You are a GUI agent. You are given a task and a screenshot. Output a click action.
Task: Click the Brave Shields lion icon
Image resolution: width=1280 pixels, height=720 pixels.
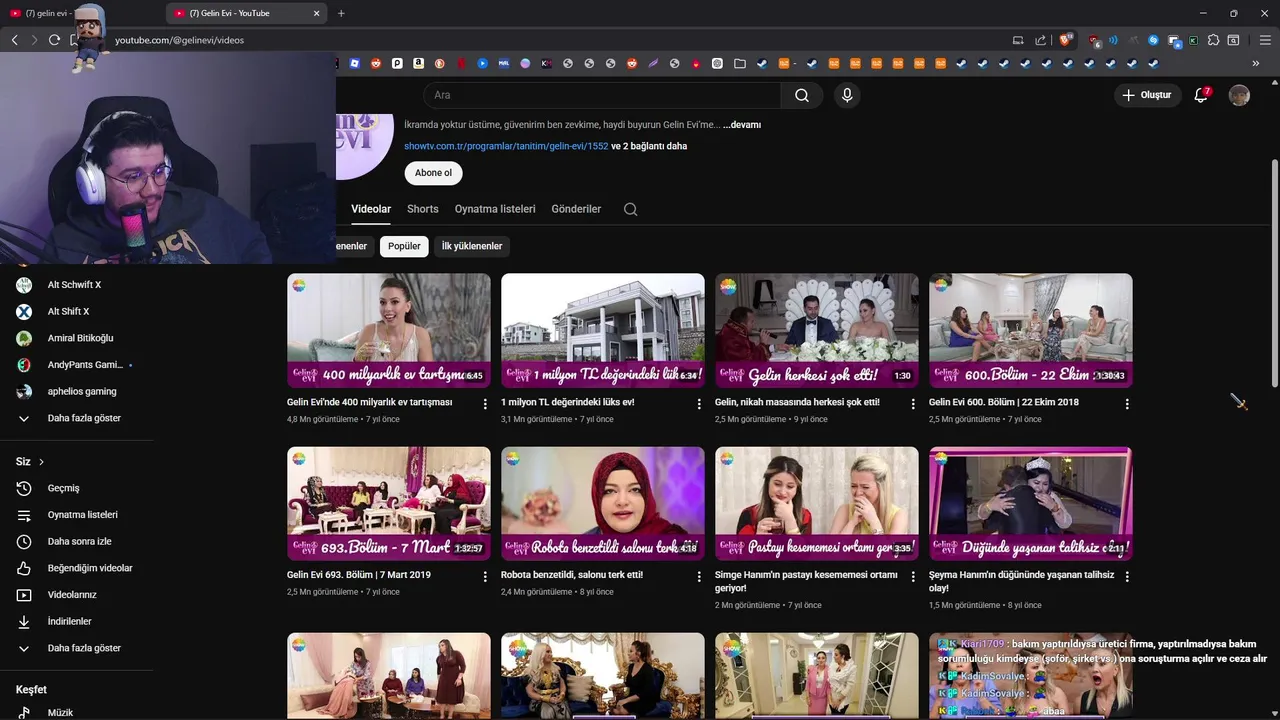pos(1066,40)
